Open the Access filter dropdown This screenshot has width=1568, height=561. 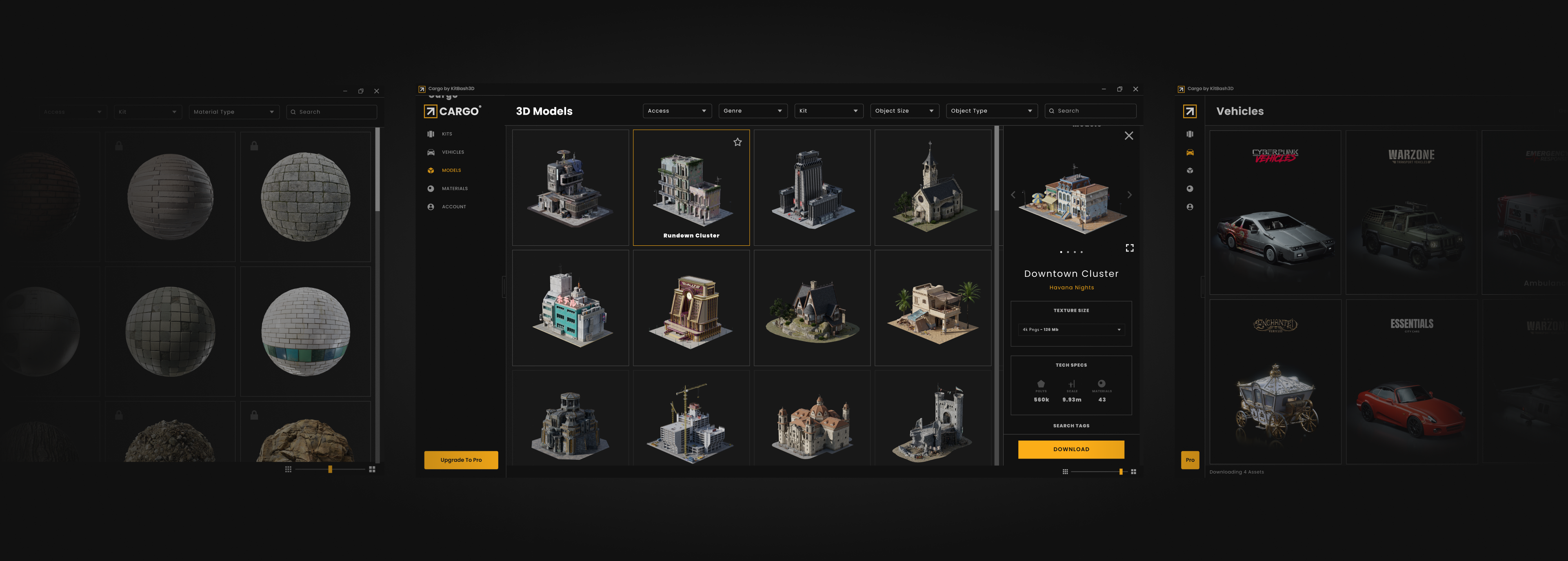676,111
